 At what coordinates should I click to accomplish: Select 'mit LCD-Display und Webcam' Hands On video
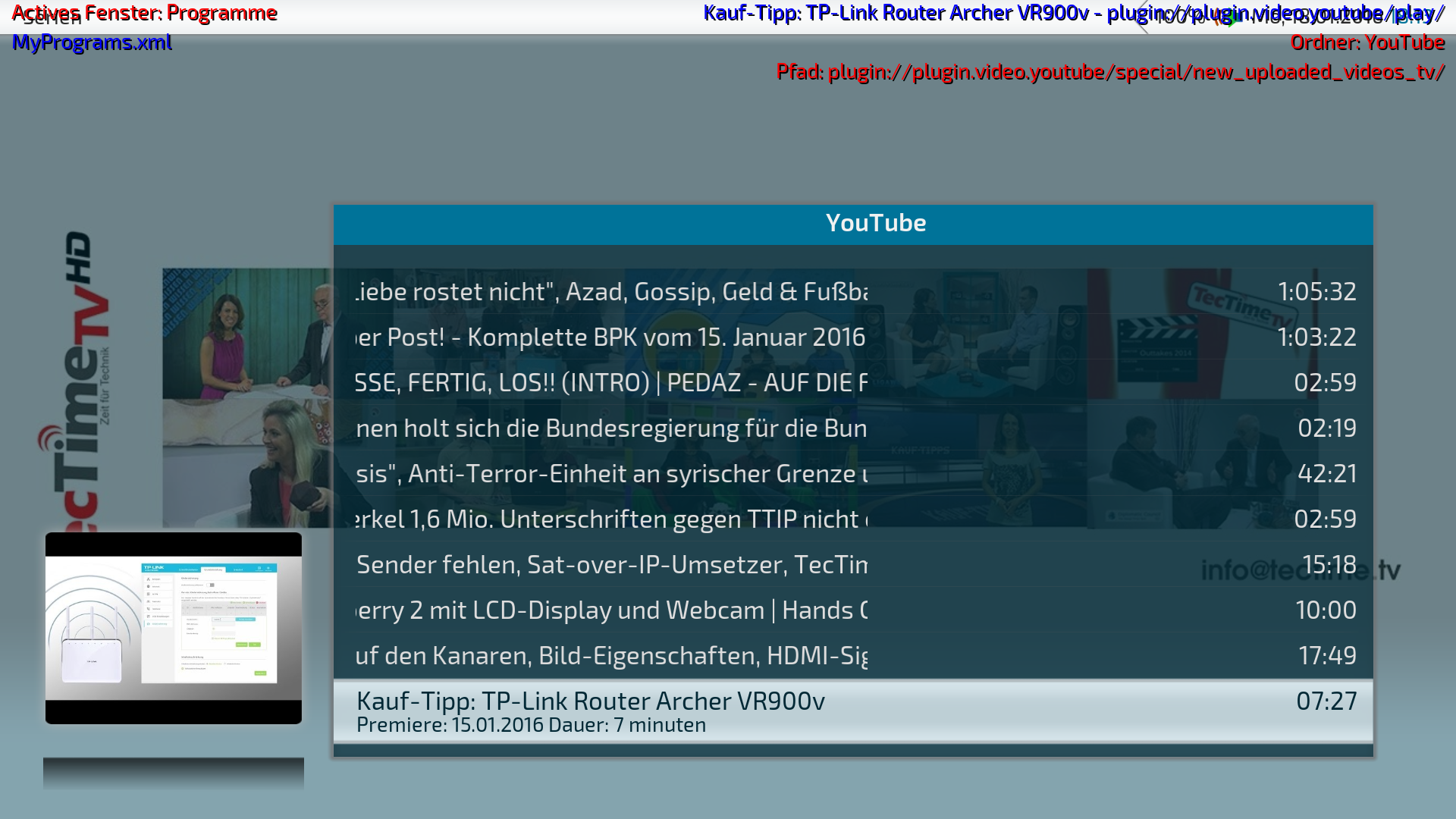click(853, 610)
